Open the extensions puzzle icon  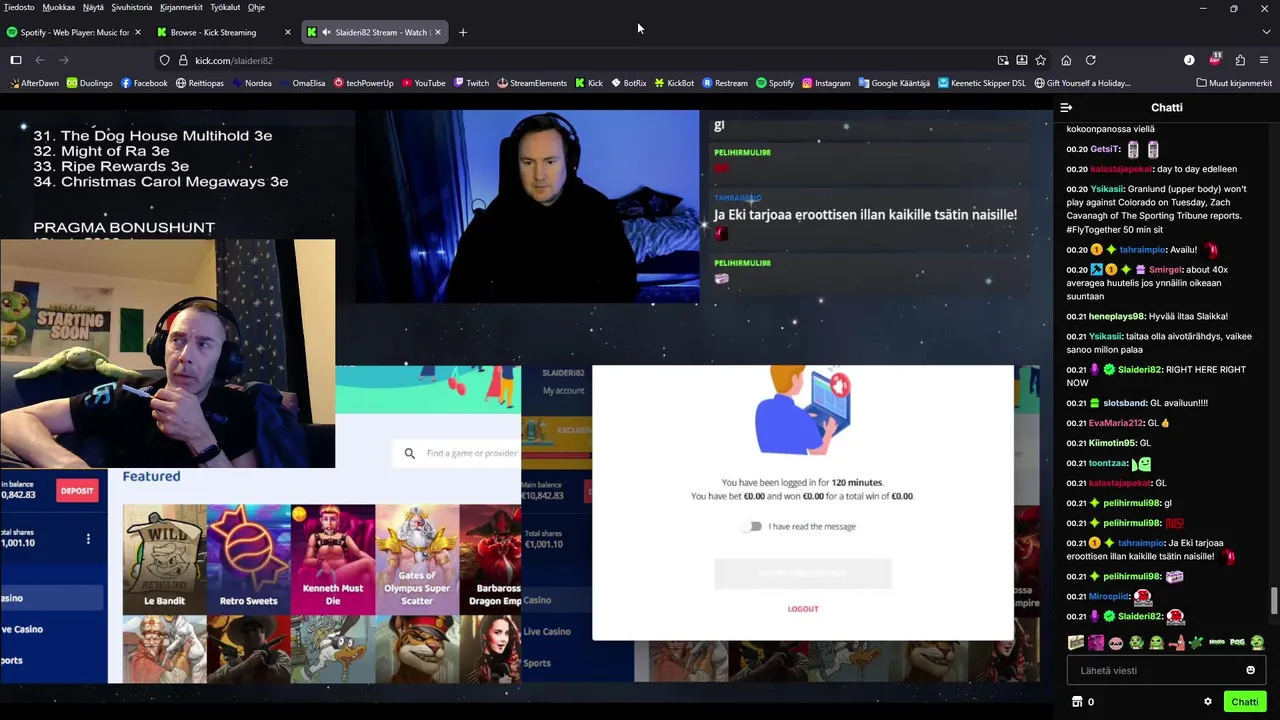point(1240,60)
